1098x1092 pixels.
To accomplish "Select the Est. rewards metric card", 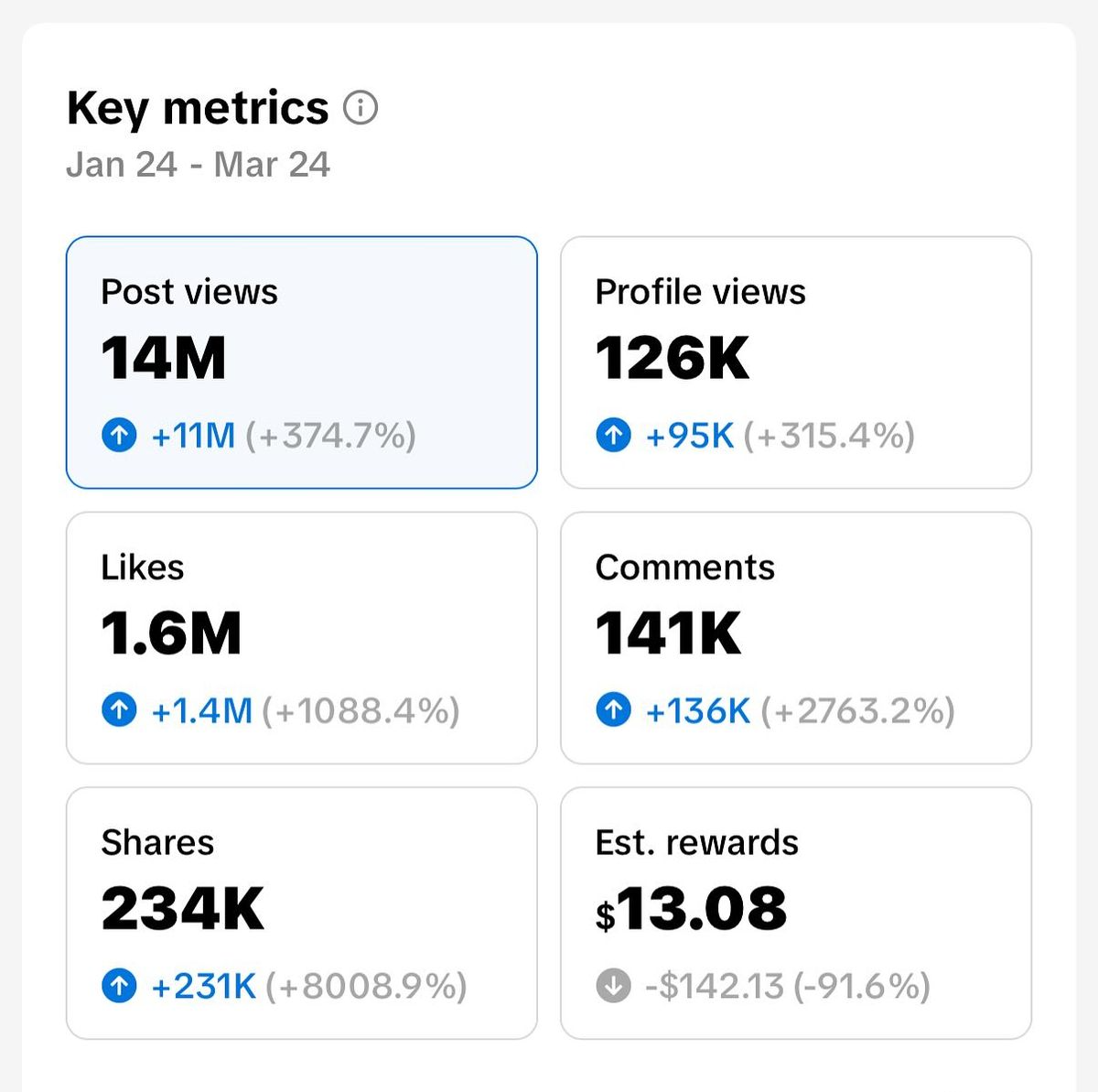I will pos(795,913).
